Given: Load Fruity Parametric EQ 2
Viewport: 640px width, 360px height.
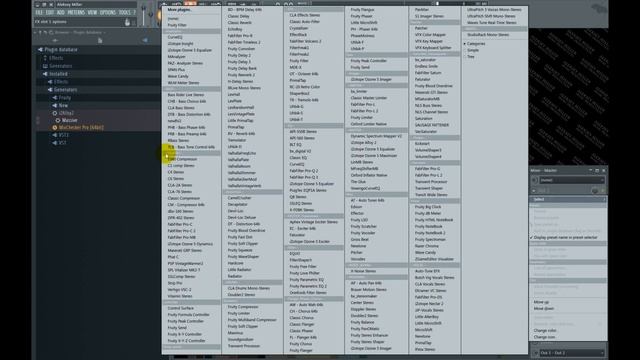Looking at the screenshot, I should [308, 286].
